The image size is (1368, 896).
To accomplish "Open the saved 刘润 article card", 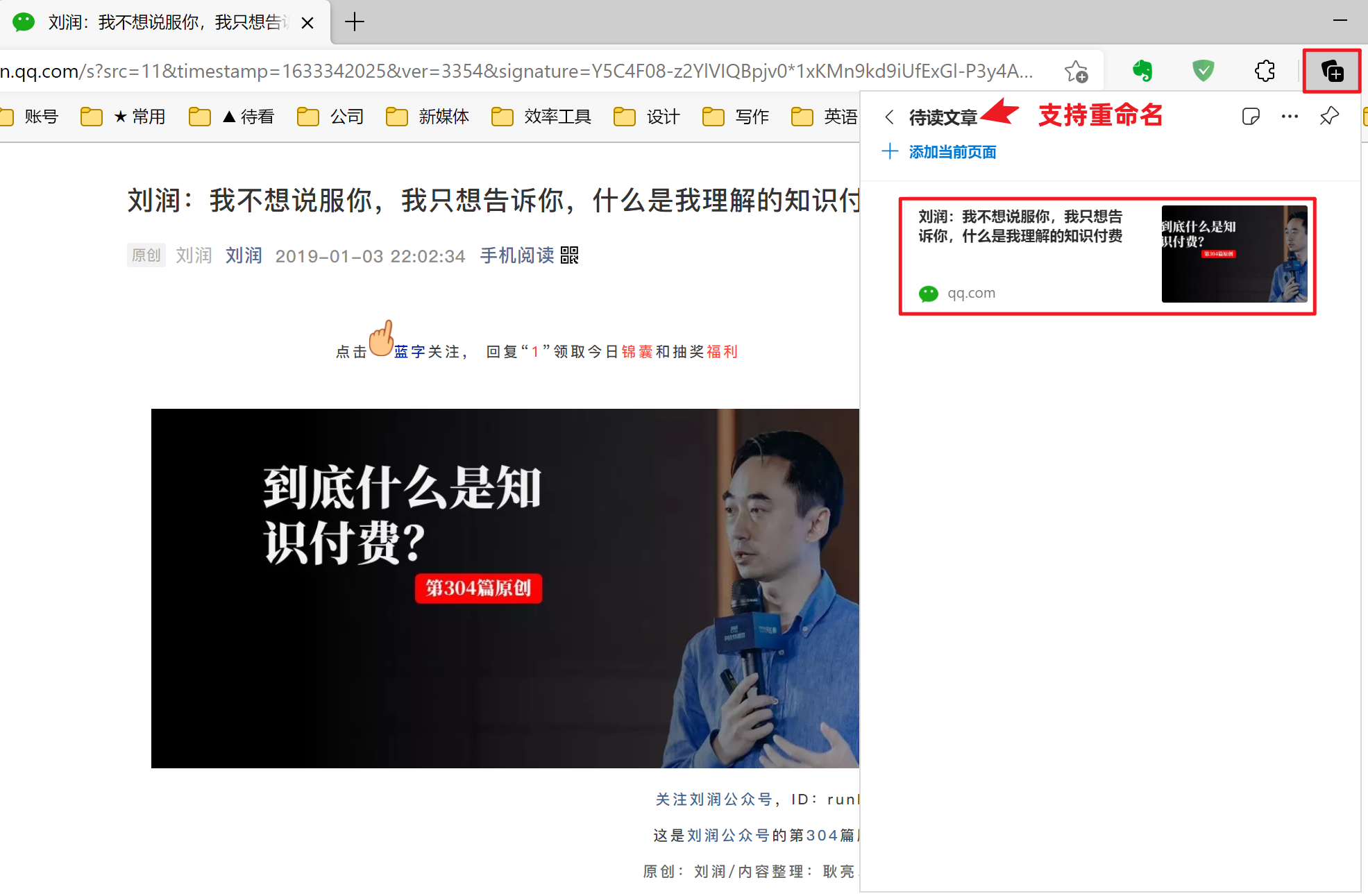I will coord(1106,255).
